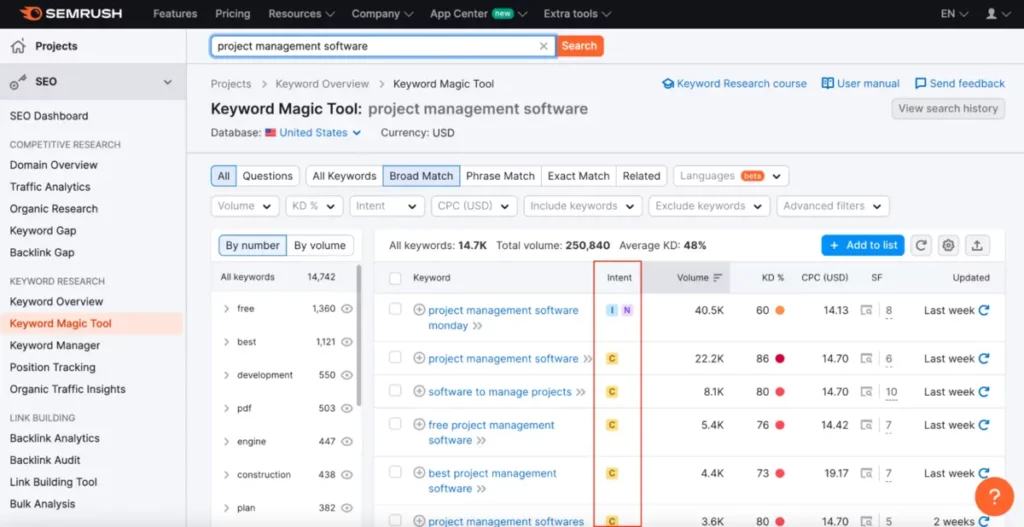Click the refresh metrics icon beside Add to list
The width and height of the screenshot is (1024, 527).
coord(921,246)
